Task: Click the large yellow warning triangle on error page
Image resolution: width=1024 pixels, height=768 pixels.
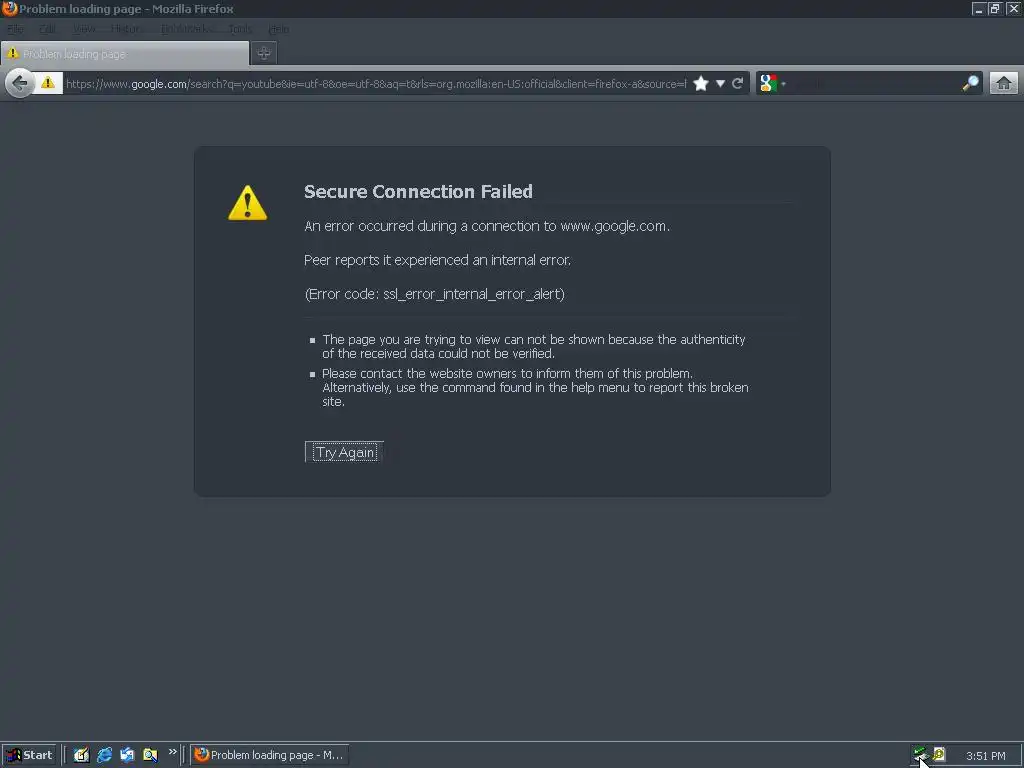Action: pos(248,202)
